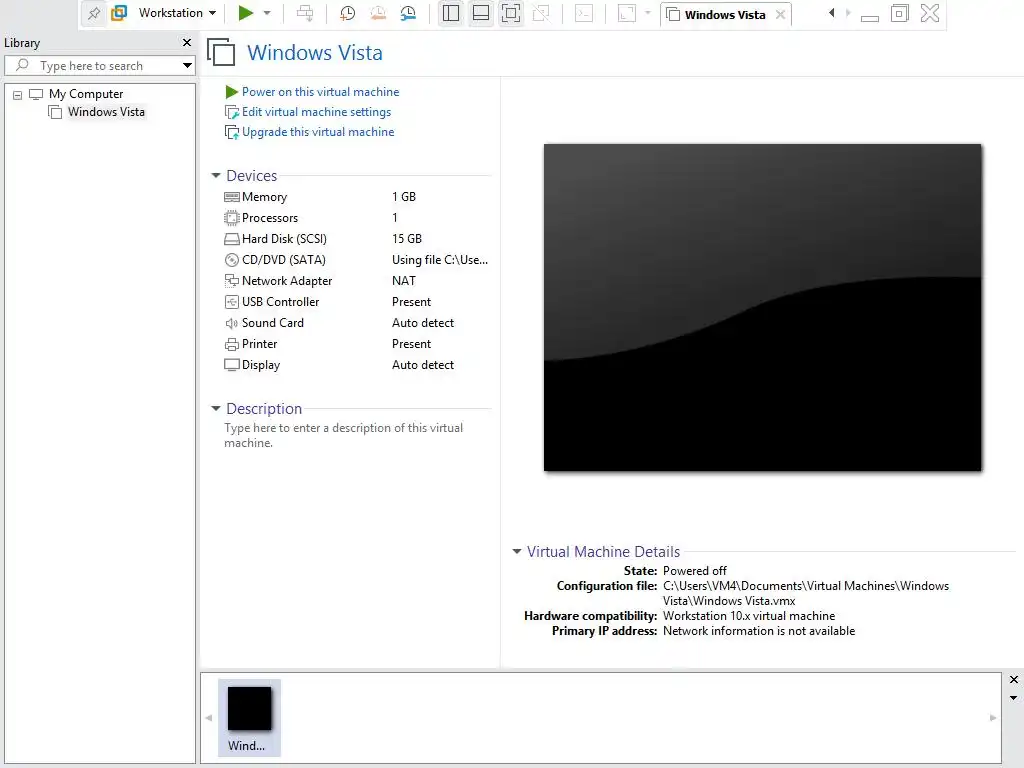Screen dimensions: 1024x768
Task: Select the Memory device label
Action: (x=264, y=197)
